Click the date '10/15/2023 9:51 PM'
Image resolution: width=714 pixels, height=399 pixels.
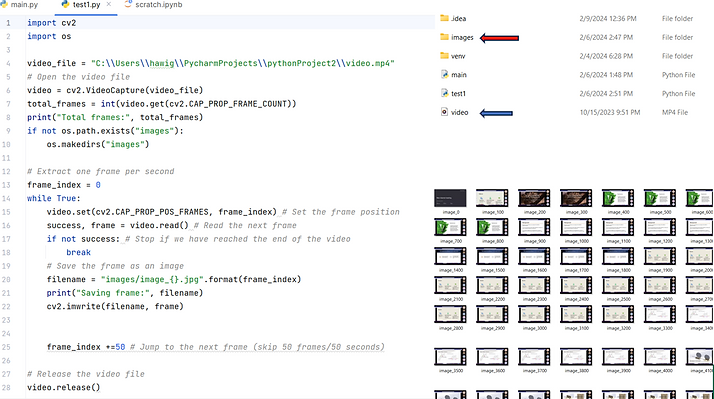coord(610,112)
